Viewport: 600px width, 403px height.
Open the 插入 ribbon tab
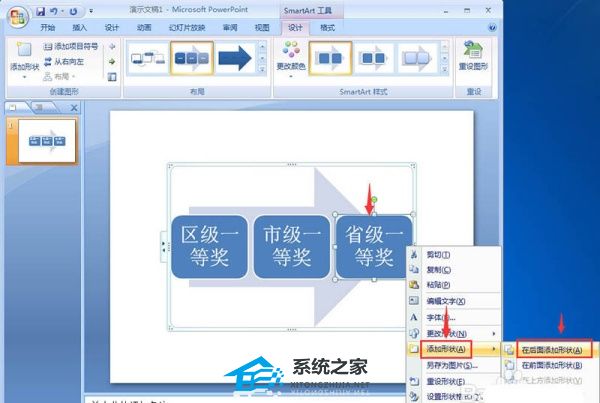pyautogui.click(x=80, y=28)
